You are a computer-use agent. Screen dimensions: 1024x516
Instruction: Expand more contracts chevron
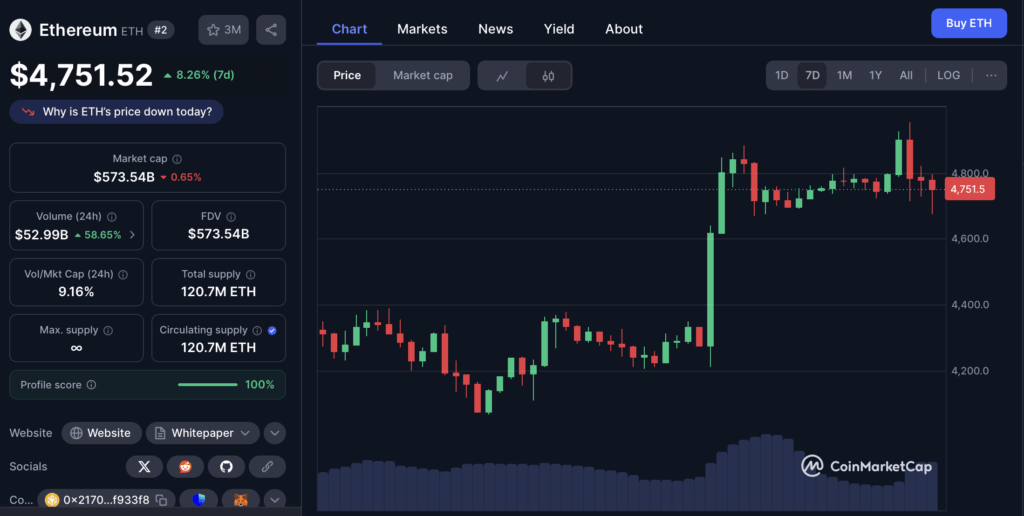[x=274, y=500]
